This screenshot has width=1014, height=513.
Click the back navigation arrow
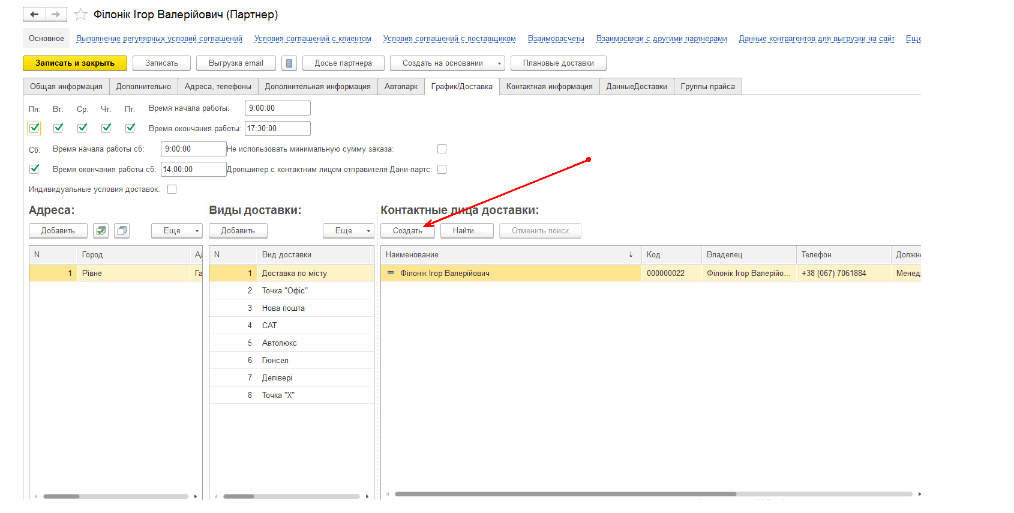click(35, 15)
